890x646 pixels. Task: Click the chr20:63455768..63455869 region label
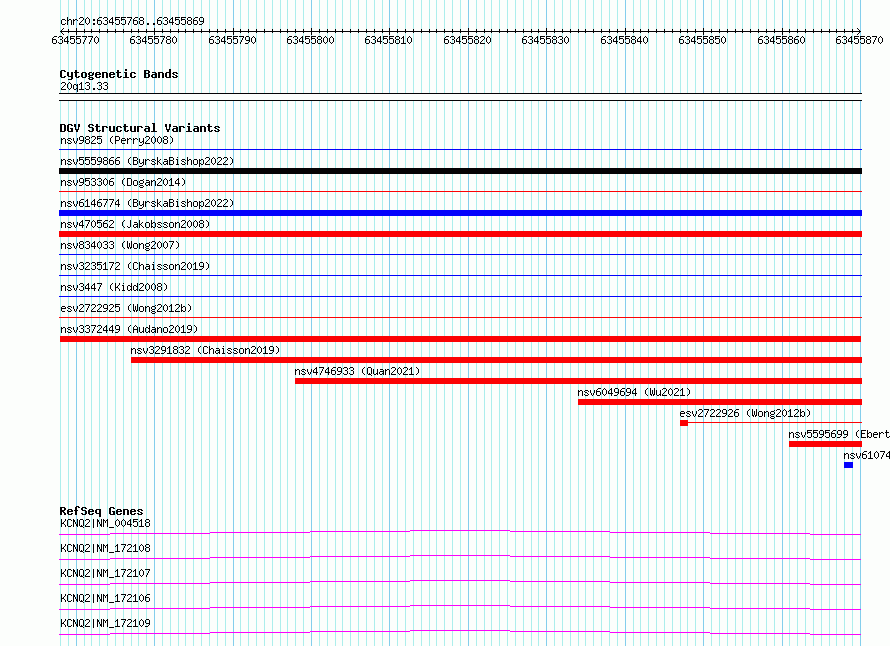click(x=132, y=22)
